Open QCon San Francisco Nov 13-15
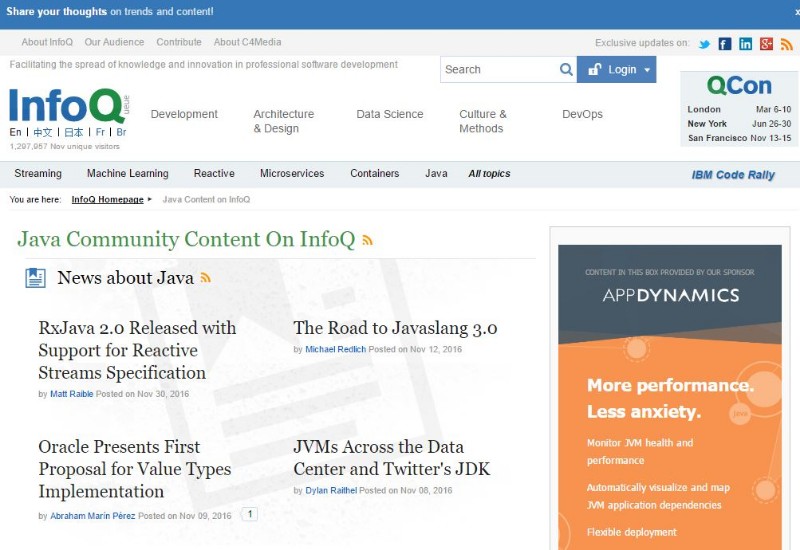 click(x=739, y=138)
